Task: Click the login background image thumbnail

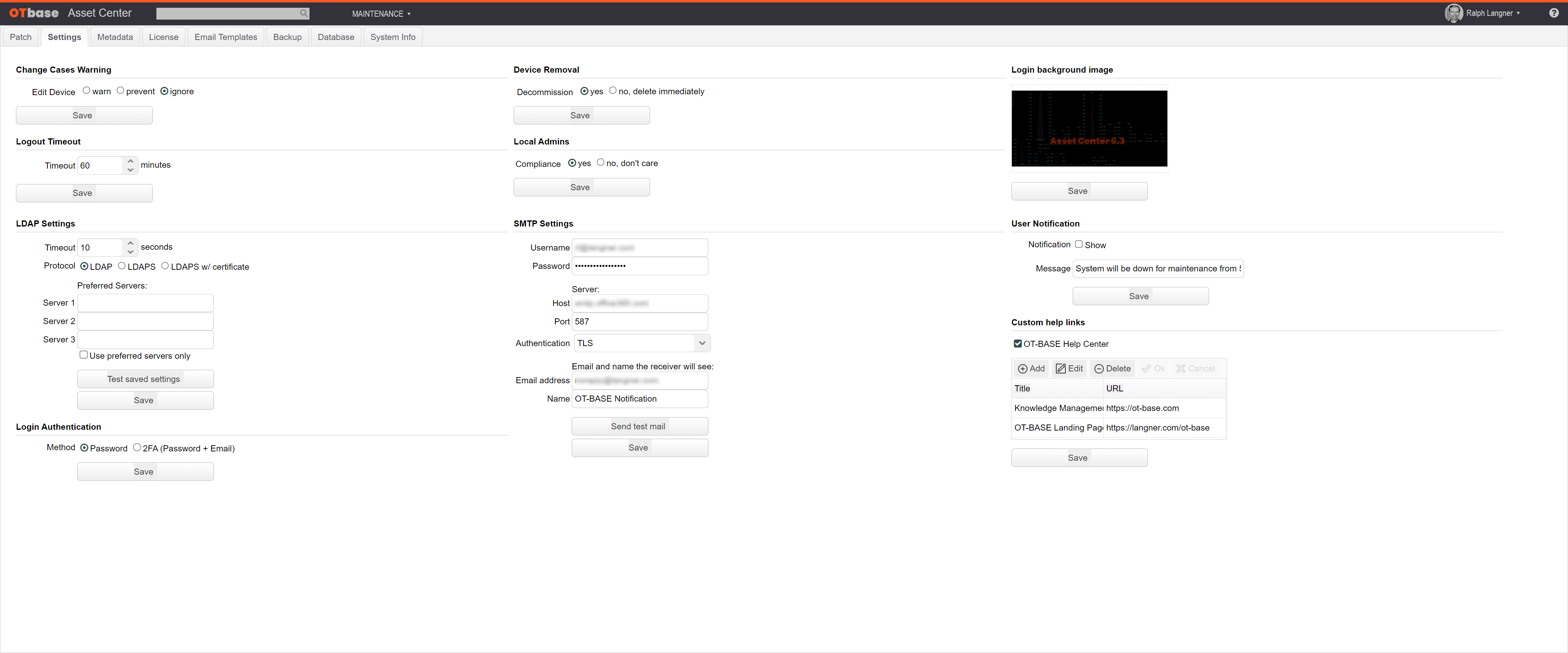Action: point(1089,129)
